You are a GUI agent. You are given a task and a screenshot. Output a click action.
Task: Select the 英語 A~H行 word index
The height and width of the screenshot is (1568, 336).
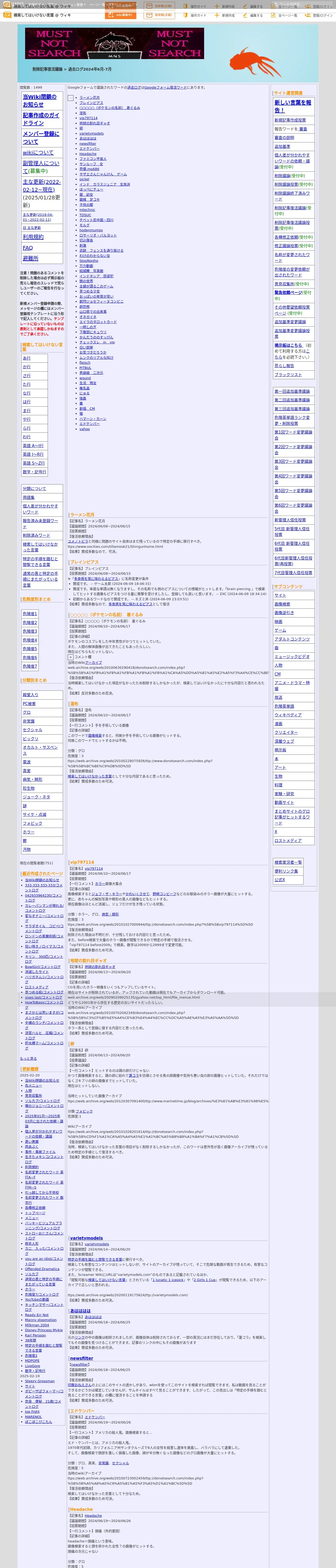coord(33,446)
